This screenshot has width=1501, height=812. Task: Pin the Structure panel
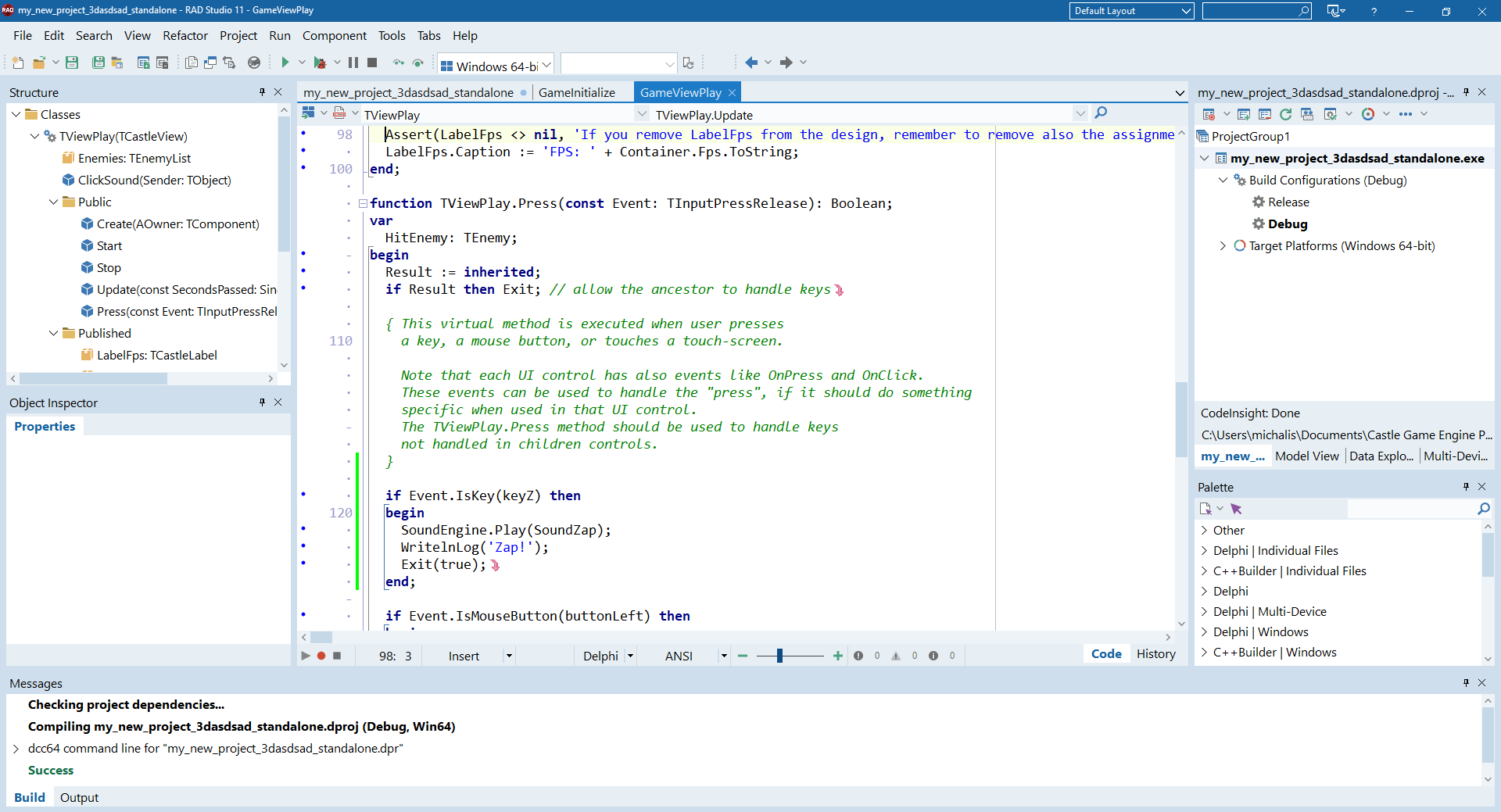262,92
